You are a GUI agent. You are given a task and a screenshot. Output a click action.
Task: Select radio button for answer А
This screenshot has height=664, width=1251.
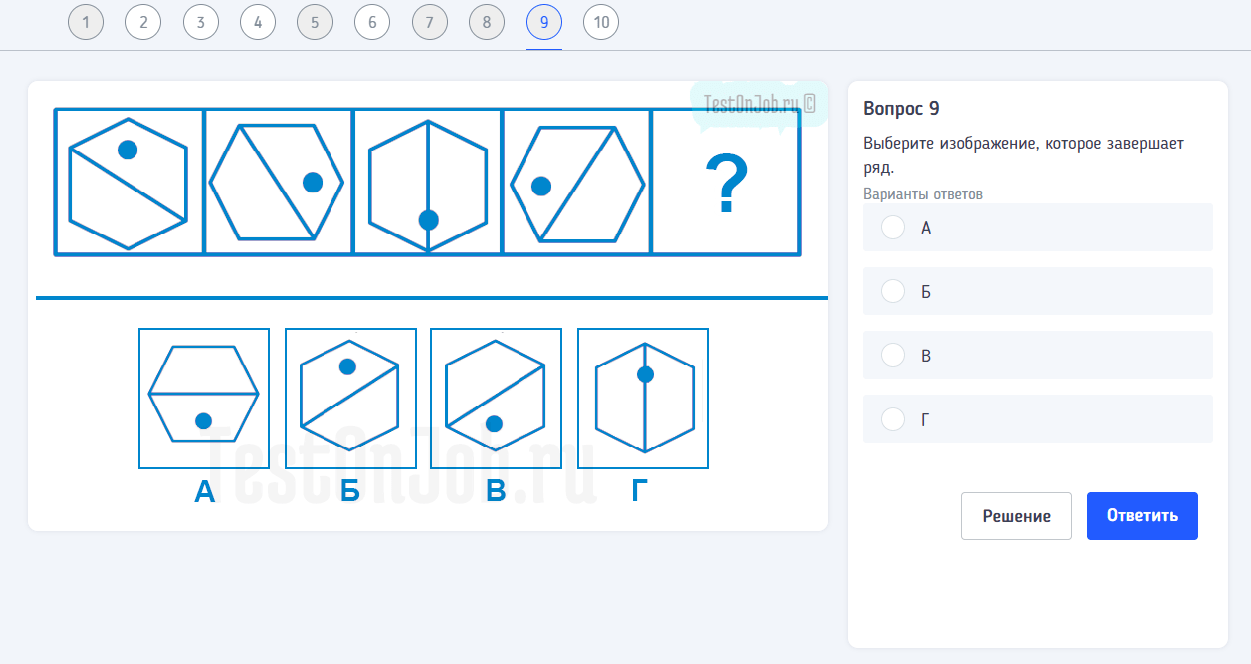tap(893, 228)
